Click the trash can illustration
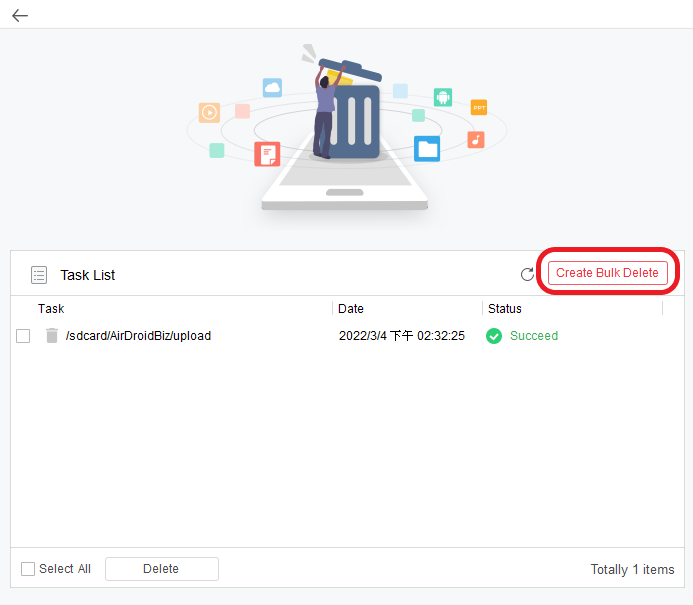 point(349,110)
